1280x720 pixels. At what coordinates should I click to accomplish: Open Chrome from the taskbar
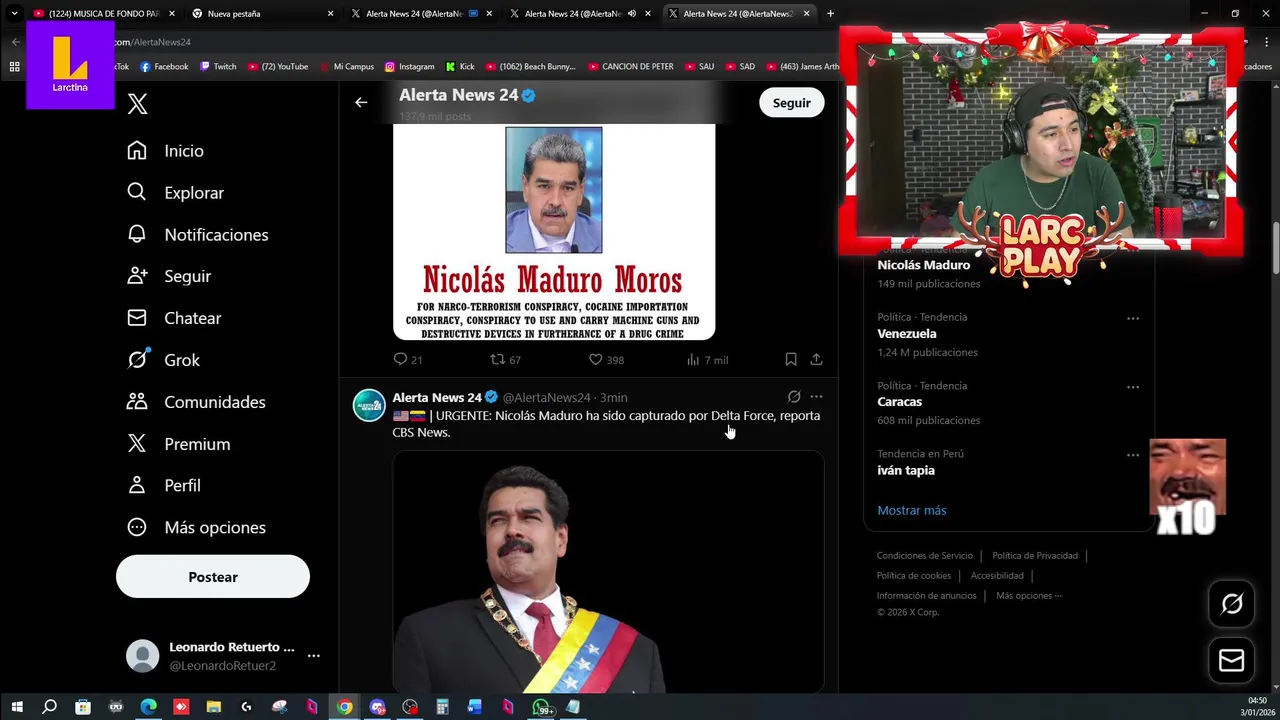344,707
